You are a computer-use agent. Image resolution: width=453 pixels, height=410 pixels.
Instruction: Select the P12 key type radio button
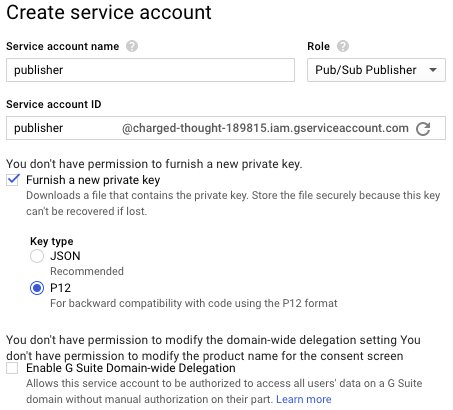(x=37, y=288)
